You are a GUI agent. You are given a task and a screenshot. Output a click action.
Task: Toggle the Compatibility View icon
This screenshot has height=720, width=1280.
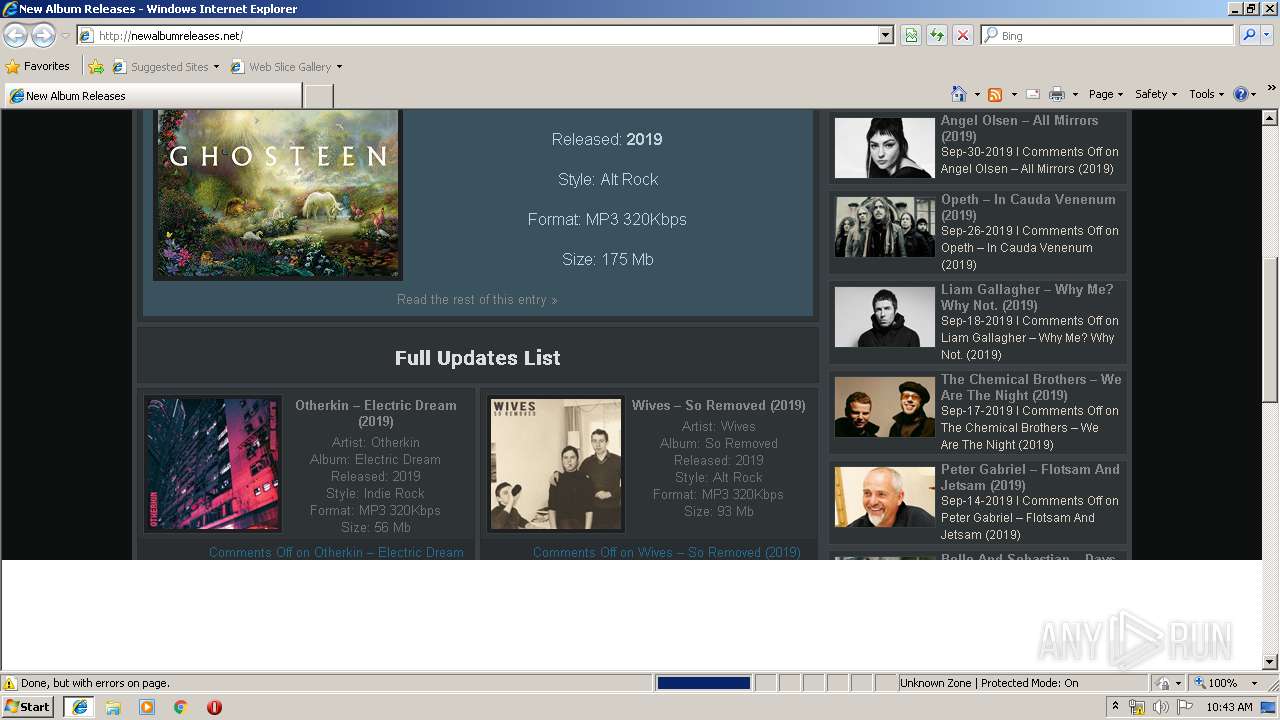(x=911, y=35)
